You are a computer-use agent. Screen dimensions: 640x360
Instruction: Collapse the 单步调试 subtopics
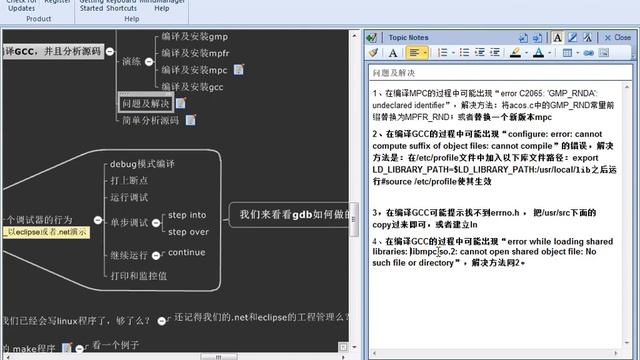156,223
